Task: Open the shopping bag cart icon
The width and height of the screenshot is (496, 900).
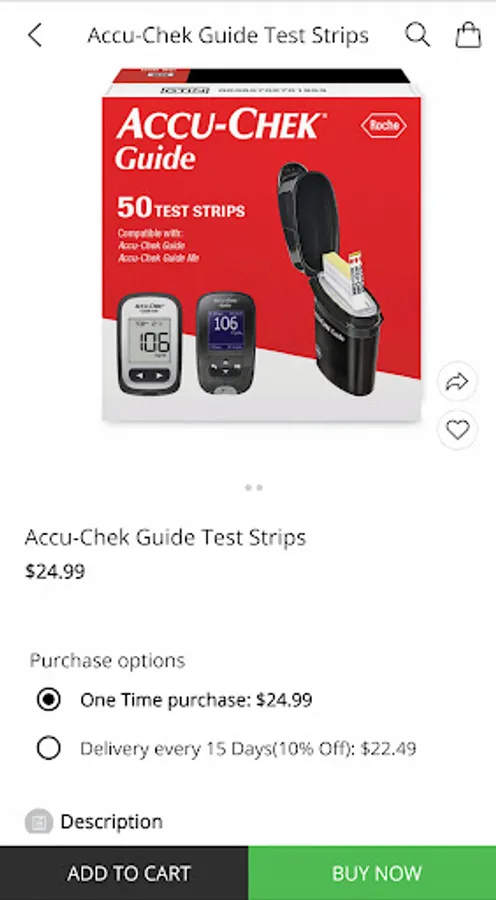Action: (x=468, y=35)
